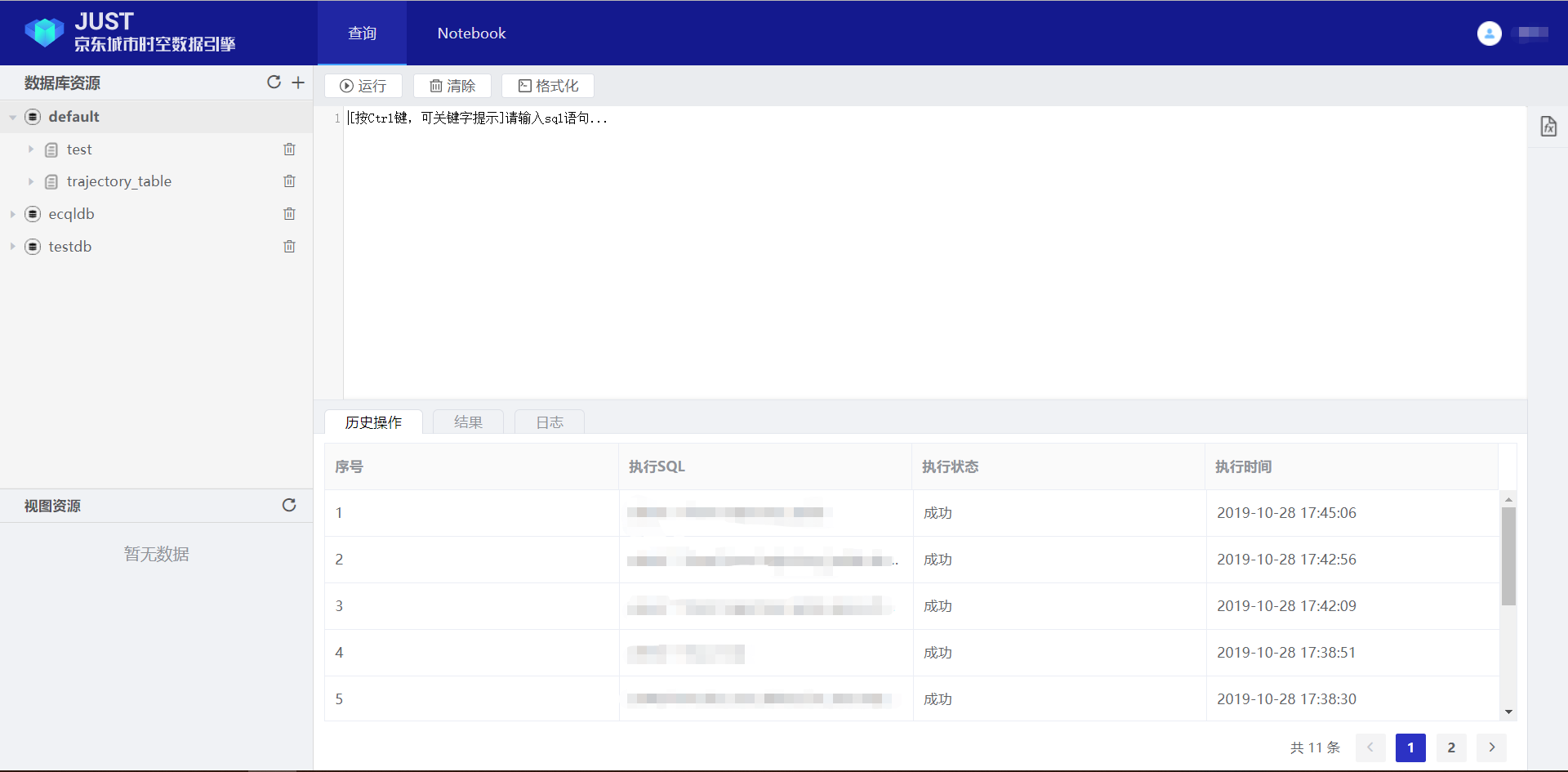Refresh the view resources panel
Screen dimensions: 1568x772
[x=289, y=506]
